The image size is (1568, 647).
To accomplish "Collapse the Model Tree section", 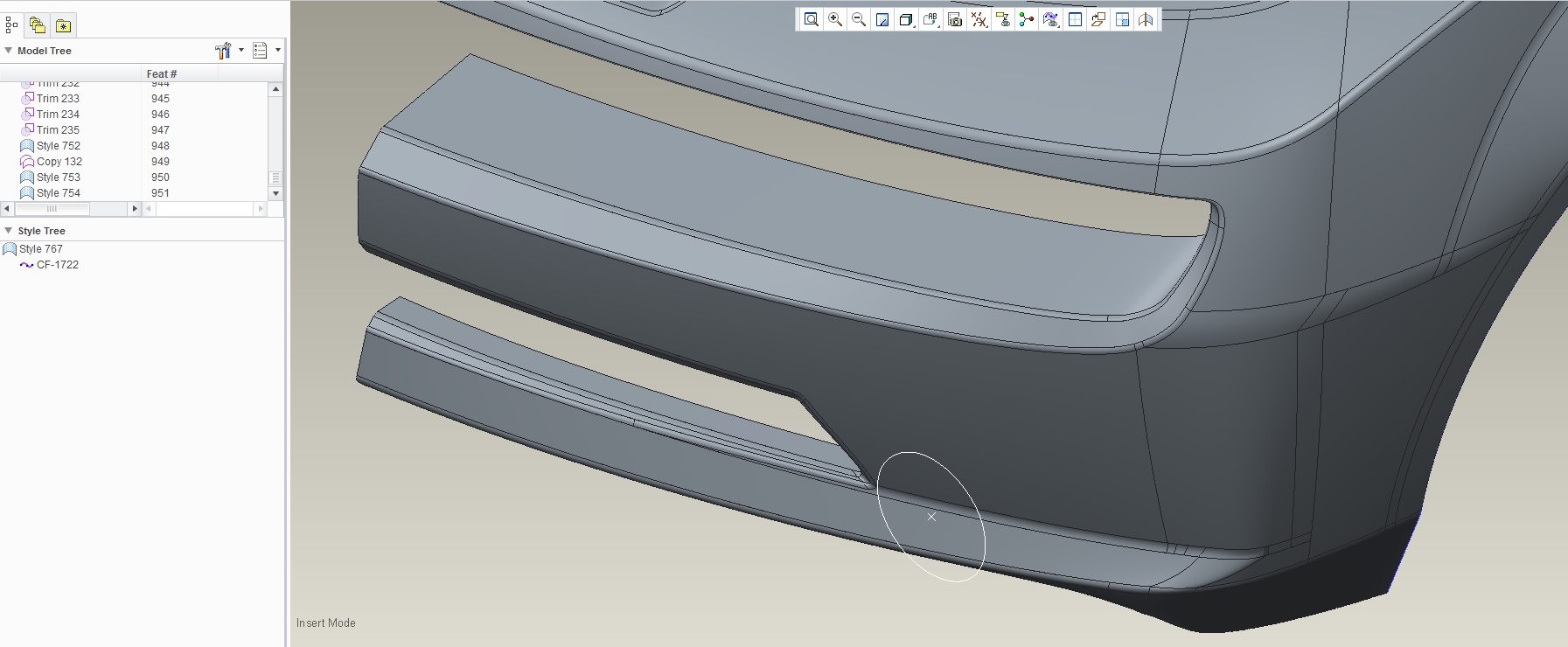I will point(9,51).
